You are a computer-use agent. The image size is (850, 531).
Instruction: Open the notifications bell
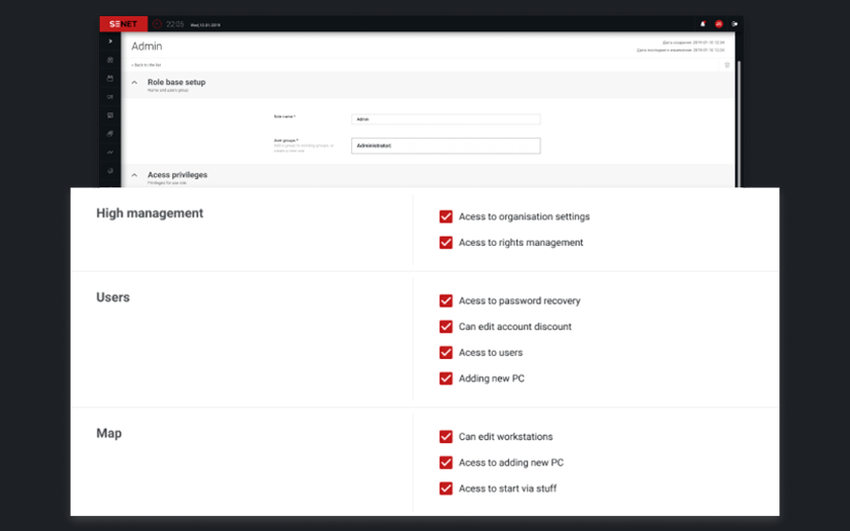click(x=703, y=23)
